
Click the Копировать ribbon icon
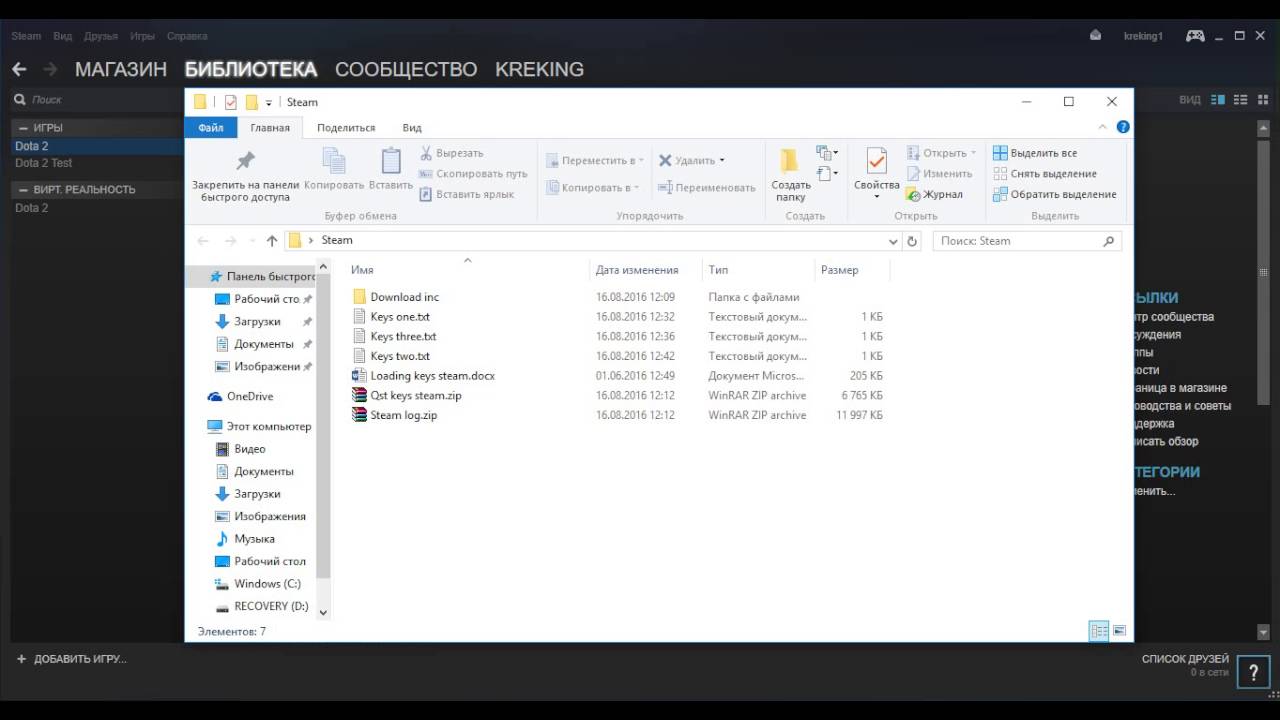[334, 160]
